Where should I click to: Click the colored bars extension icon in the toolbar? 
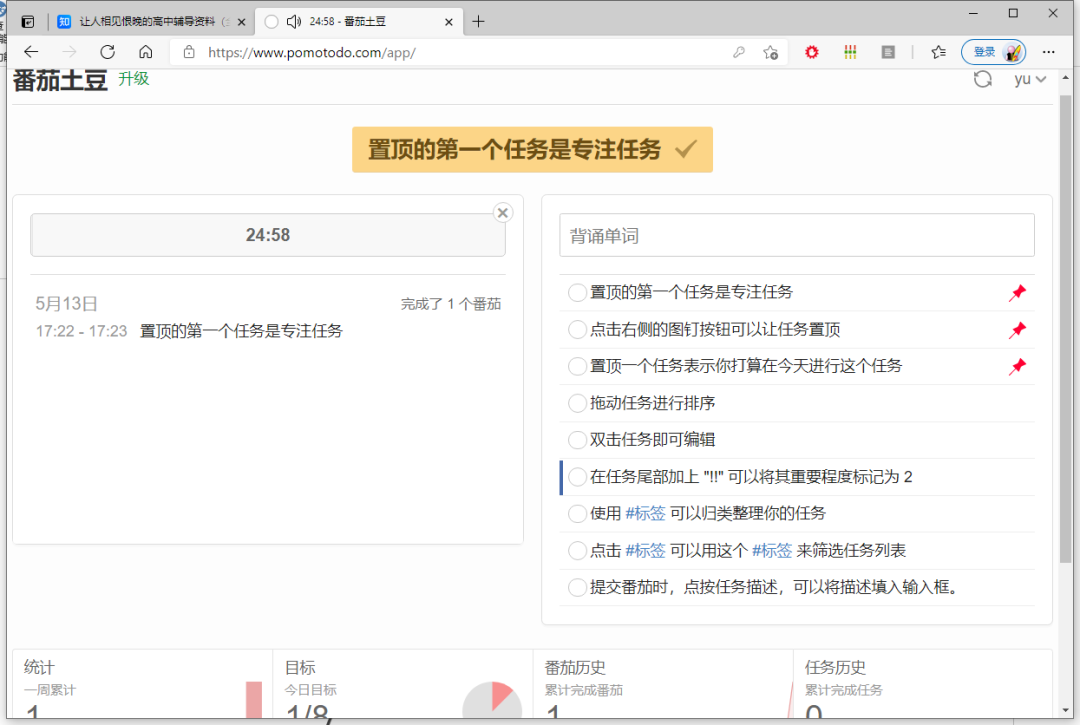[x=851, y=52]
